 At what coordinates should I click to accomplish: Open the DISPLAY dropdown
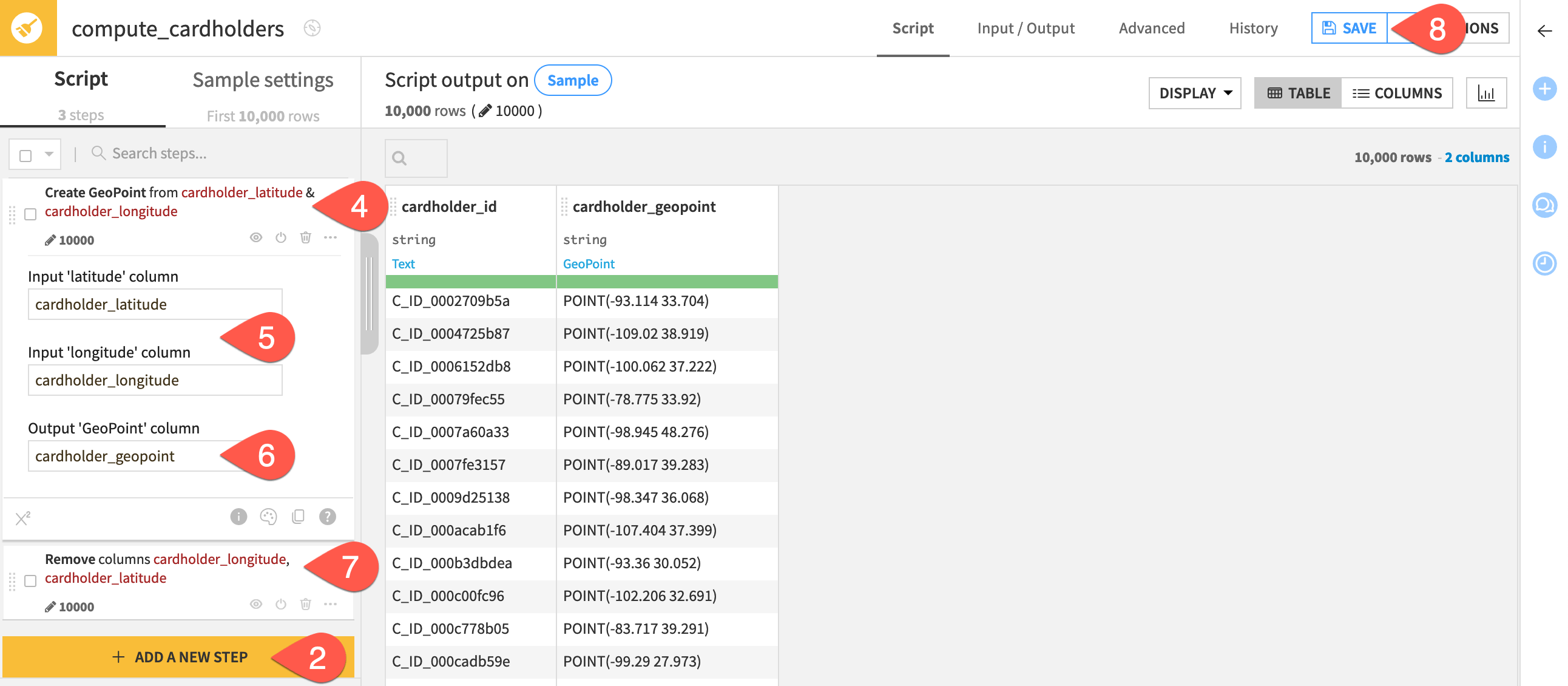click(1195, 93)
